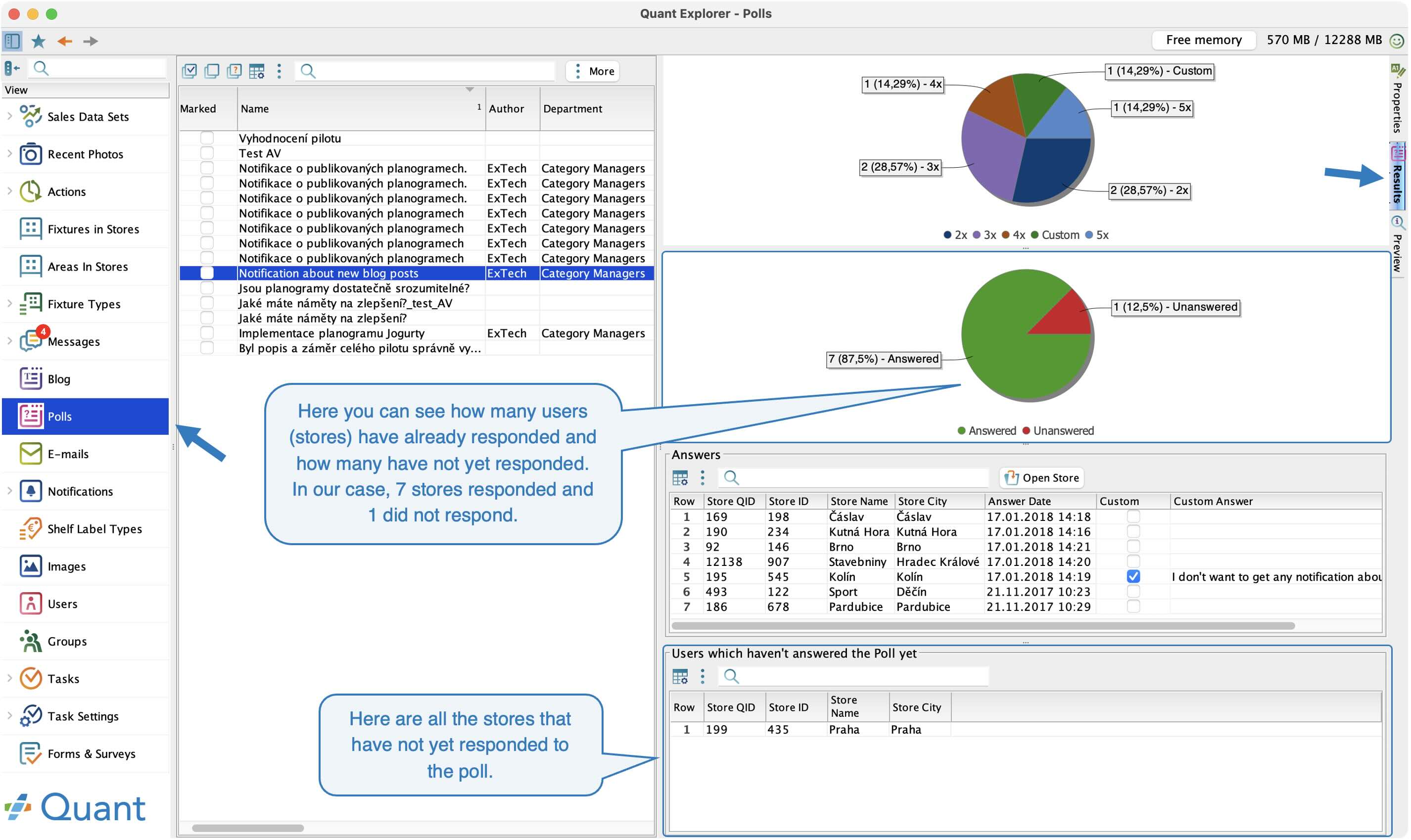Screen dimensions: 1411x840
Task: Click the Free memory button
Action: click(x=1204, y=40)
